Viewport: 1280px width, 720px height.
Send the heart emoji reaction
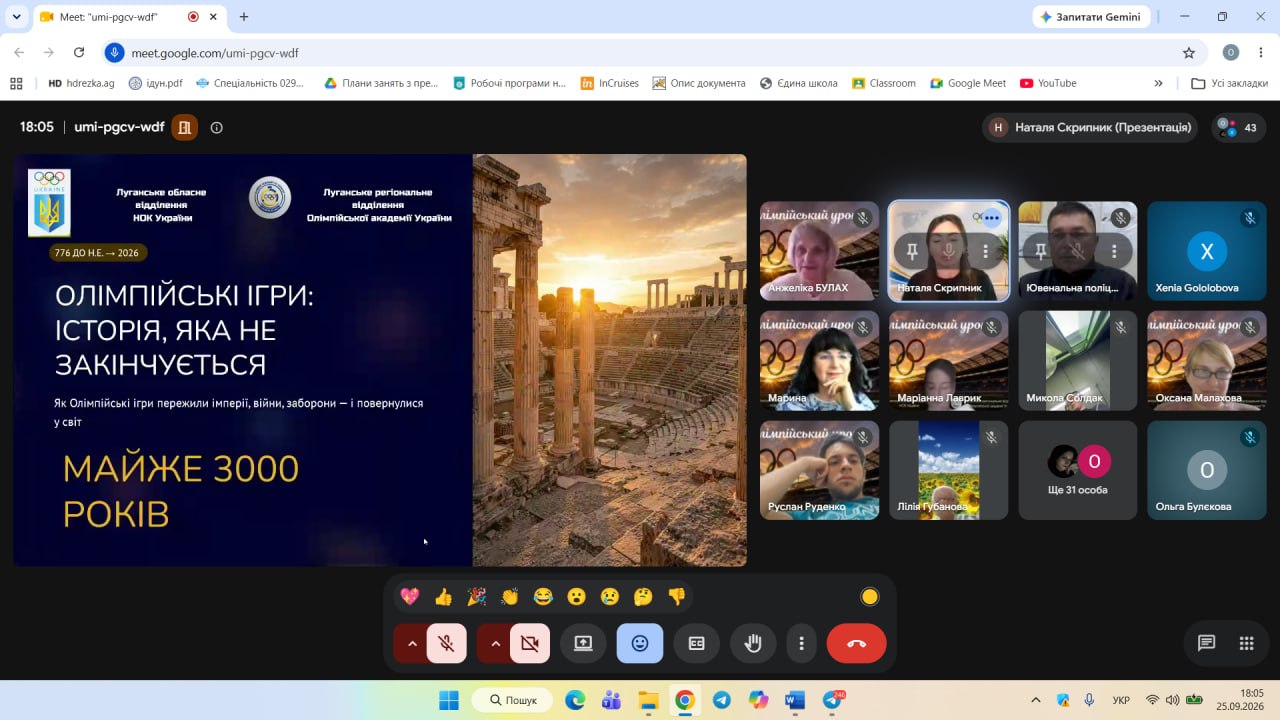click(x=409, y=597)
